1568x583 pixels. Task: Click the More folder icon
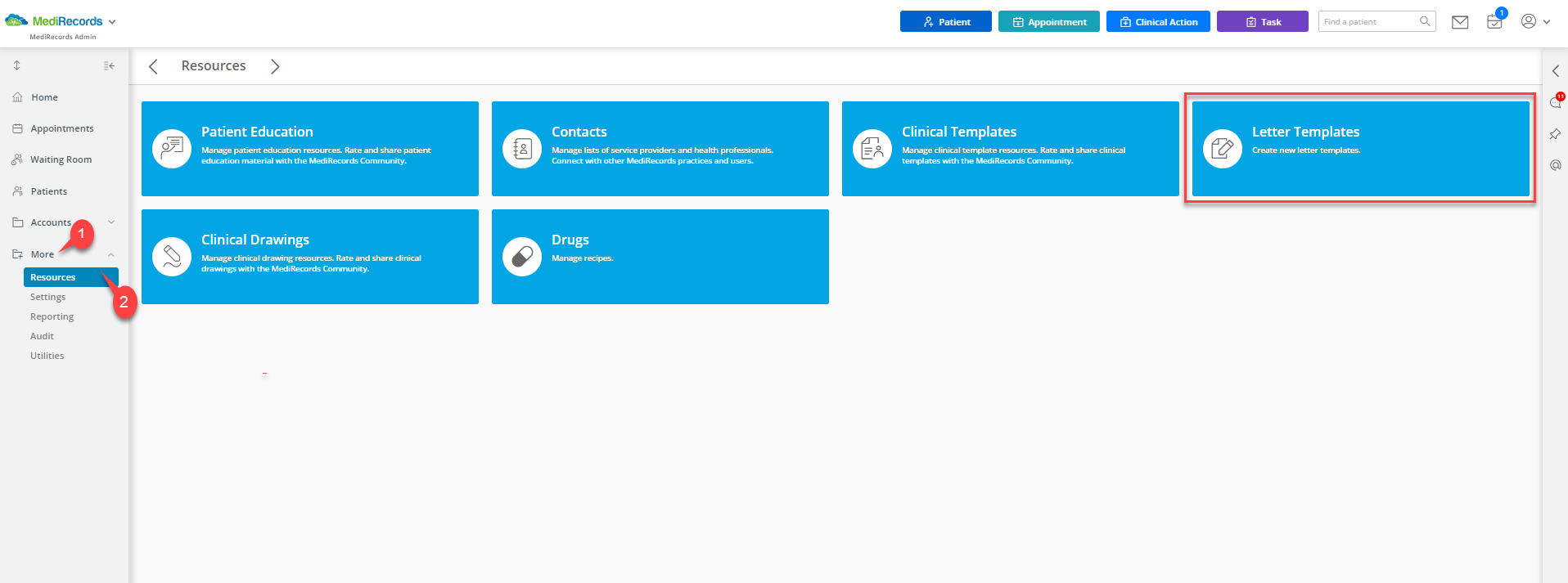click(x=18, y=254)
